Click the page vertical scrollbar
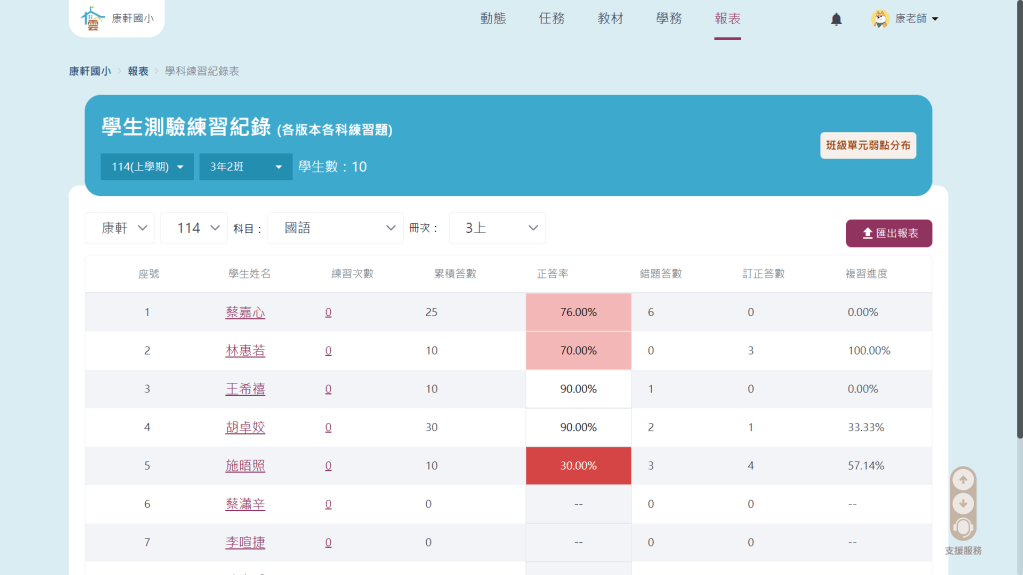Viewport: 1023px width, 575px height. pyautogui.click(x=1020, y=219)
